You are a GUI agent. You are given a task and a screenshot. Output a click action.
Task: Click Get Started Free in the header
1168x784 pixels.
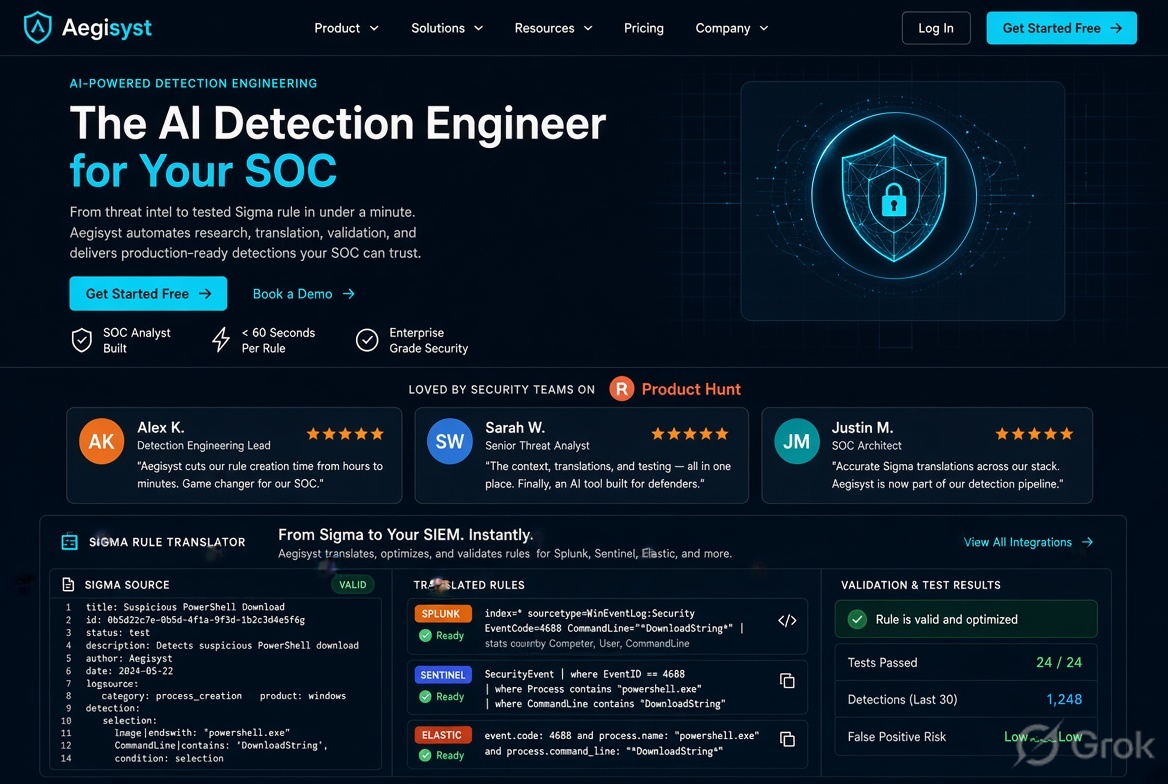pos(1061,28)
